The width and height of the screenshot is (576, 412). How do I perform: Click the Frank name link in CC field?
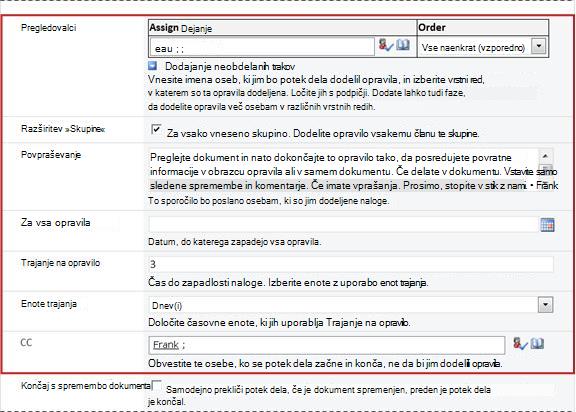(166, 345)
